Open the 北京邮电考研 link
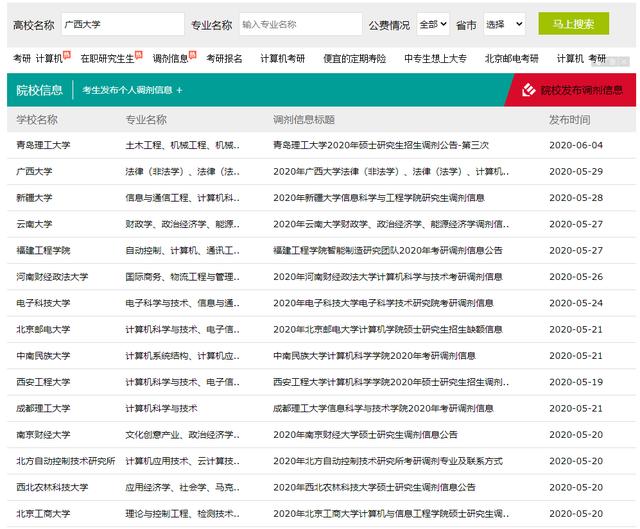This screenshot has width=640, height=529. [511, 59]
